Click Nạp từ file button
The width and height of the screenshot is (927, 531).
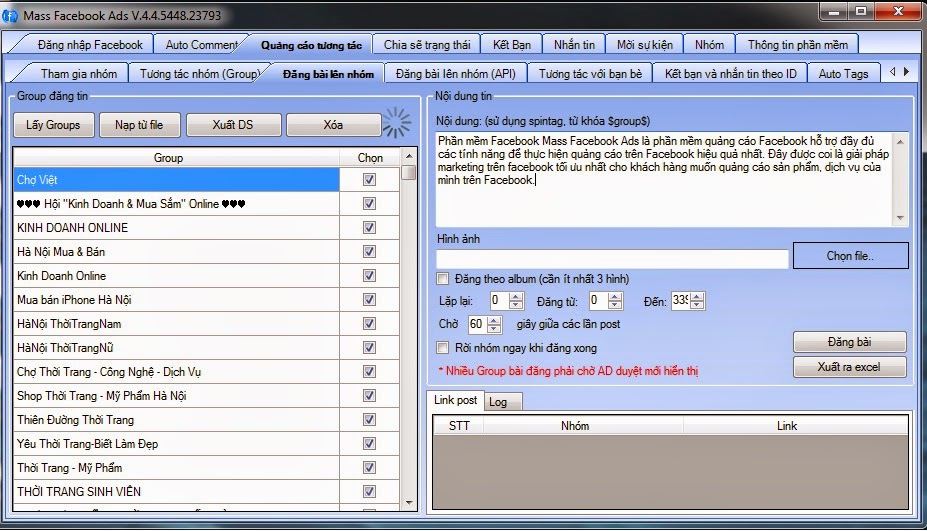[139, 125]
